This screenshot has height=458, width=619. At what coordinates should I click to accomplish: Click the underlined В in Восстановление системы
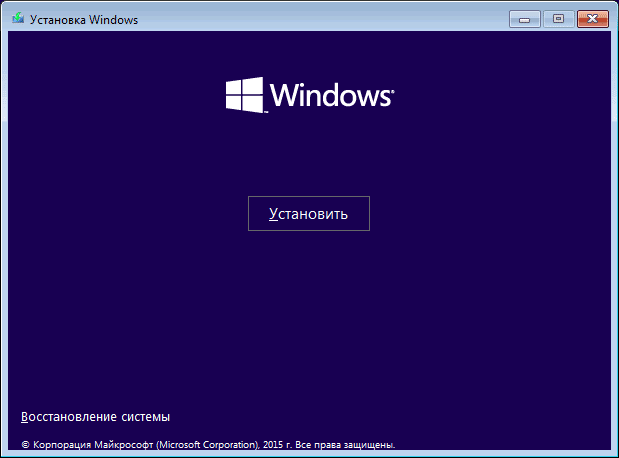(x=24, y=416)
